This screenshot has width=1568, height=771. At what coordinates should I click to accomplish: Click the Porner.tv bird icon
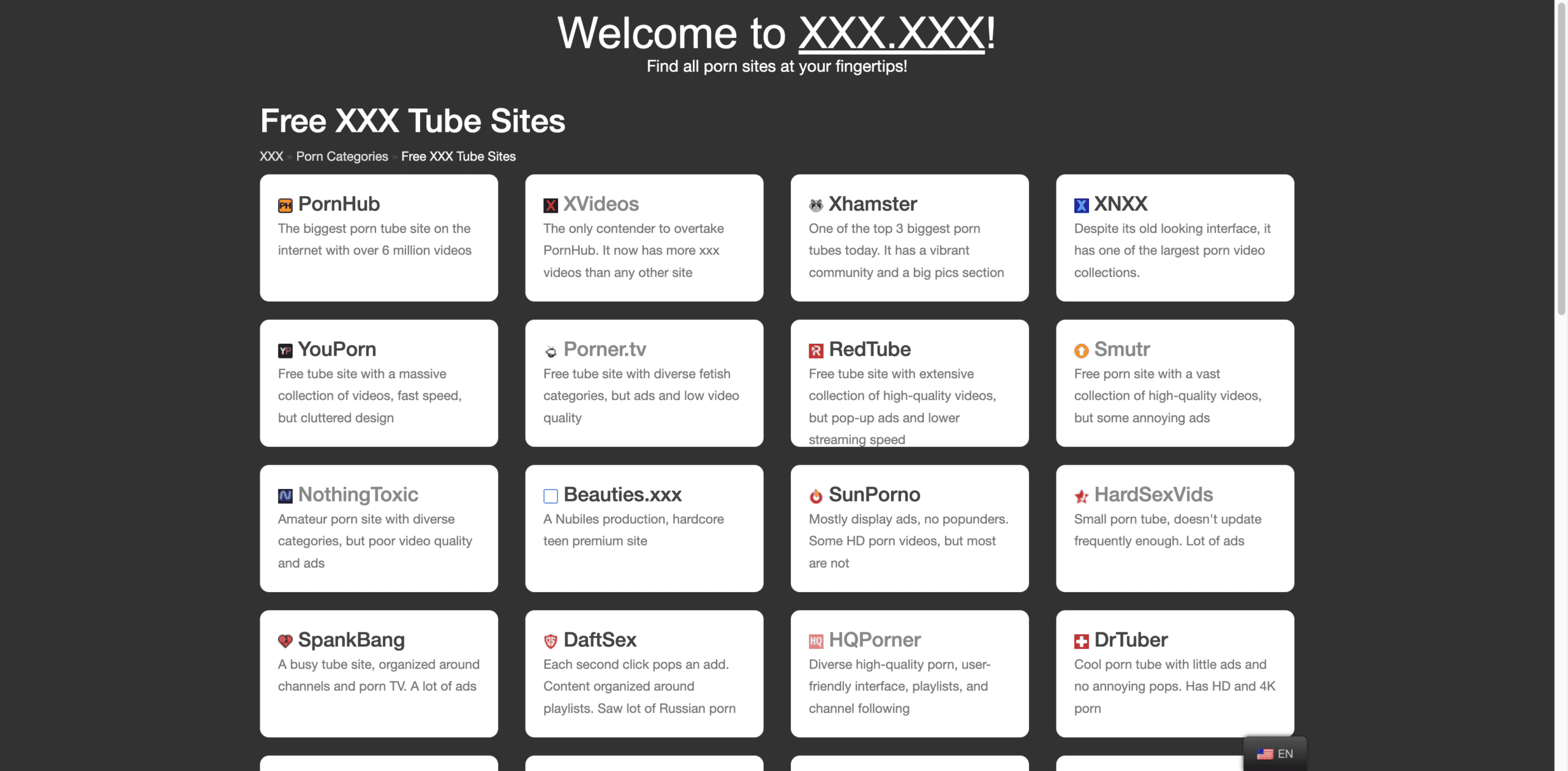pos(550,350)
